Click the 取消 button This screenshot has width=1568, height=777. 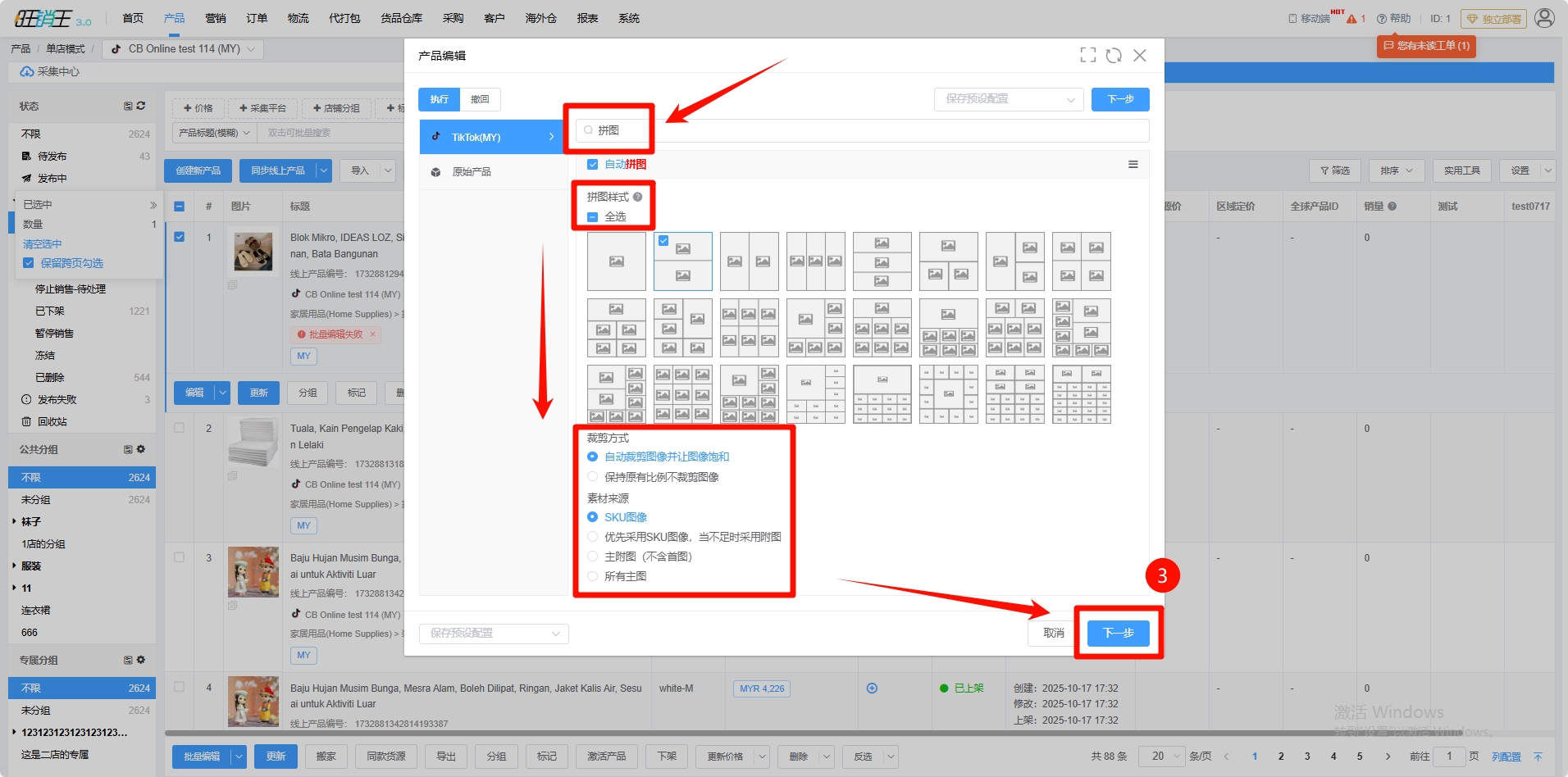click(1053, 633)
